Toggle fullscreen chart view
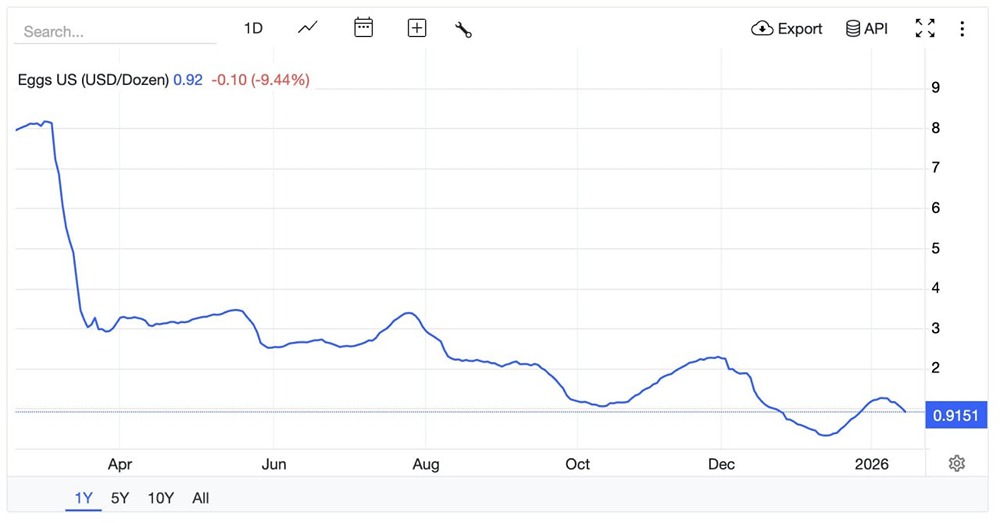 click(x=925, y=28)
